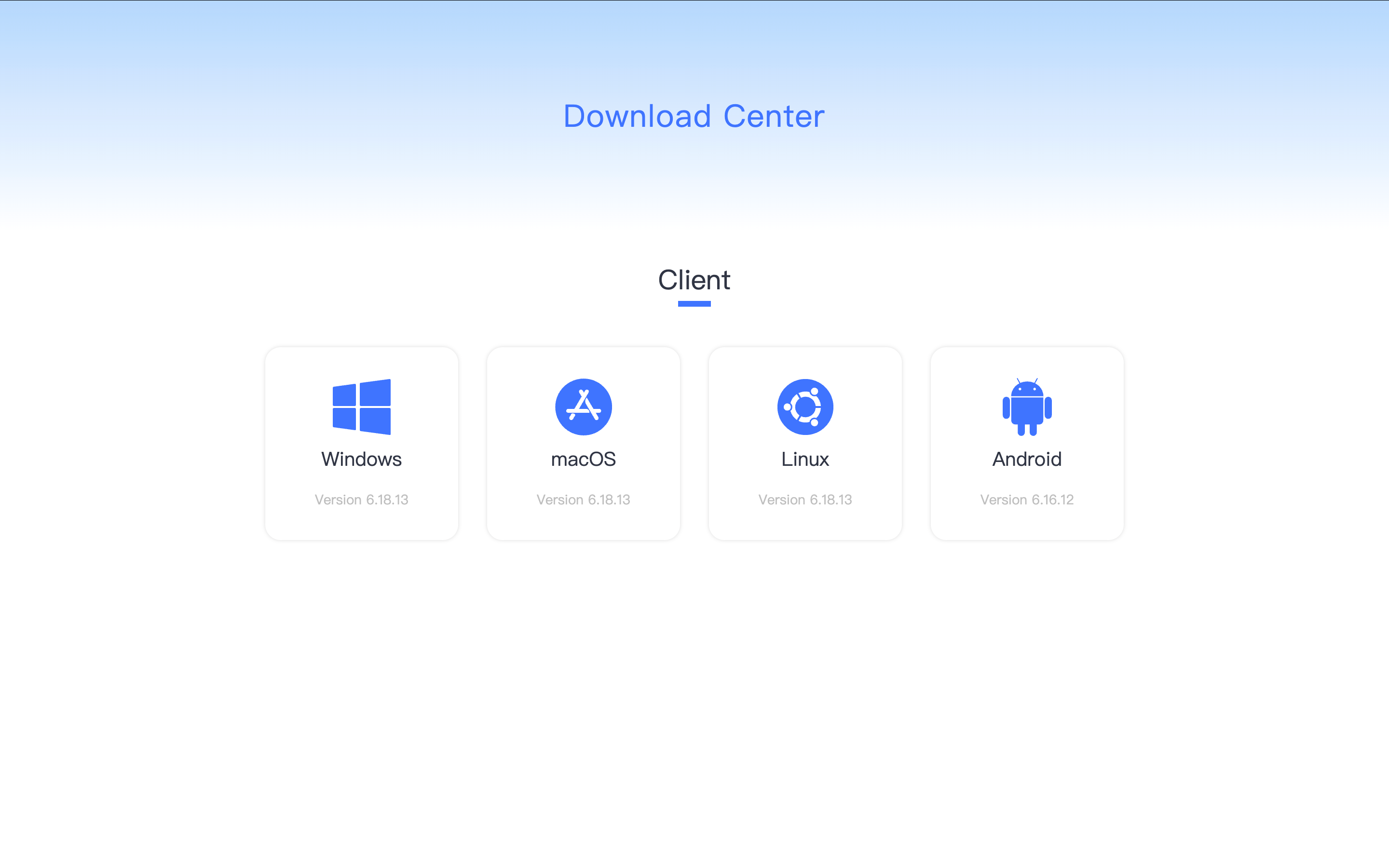Click the Windows logo icon
The height and width of the screenshot is (868, 1389).
tap(362, 407)
